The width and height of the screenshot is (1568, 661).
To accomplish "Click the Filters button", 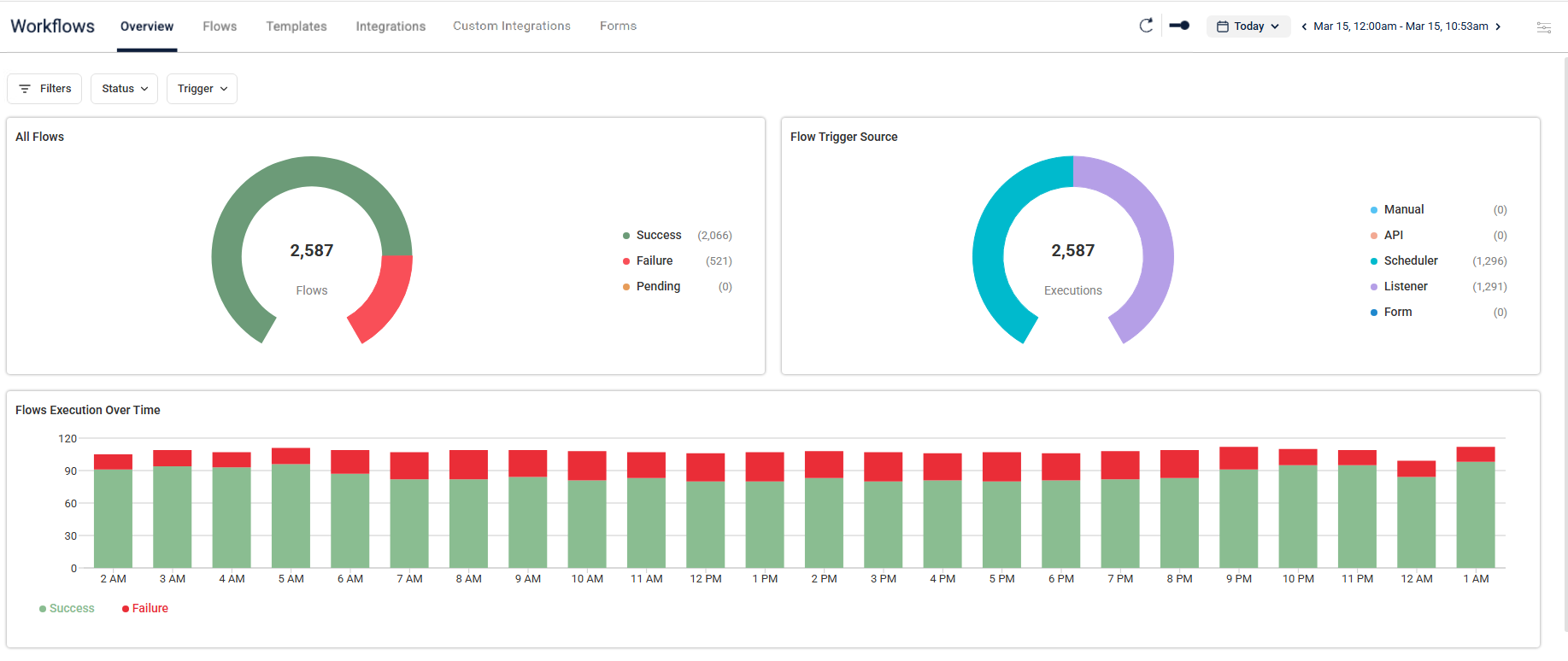I will 44,89.
